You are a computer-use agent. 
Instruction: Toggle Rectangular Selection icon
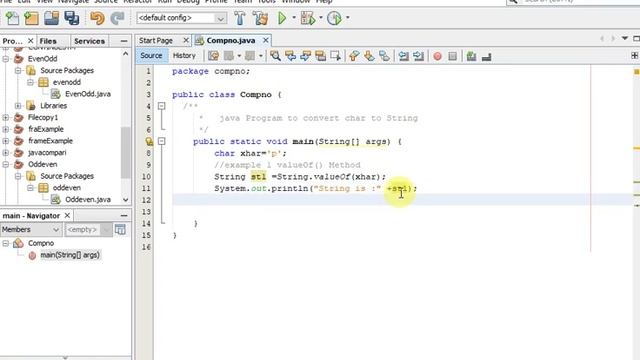(x=336, y=56)
